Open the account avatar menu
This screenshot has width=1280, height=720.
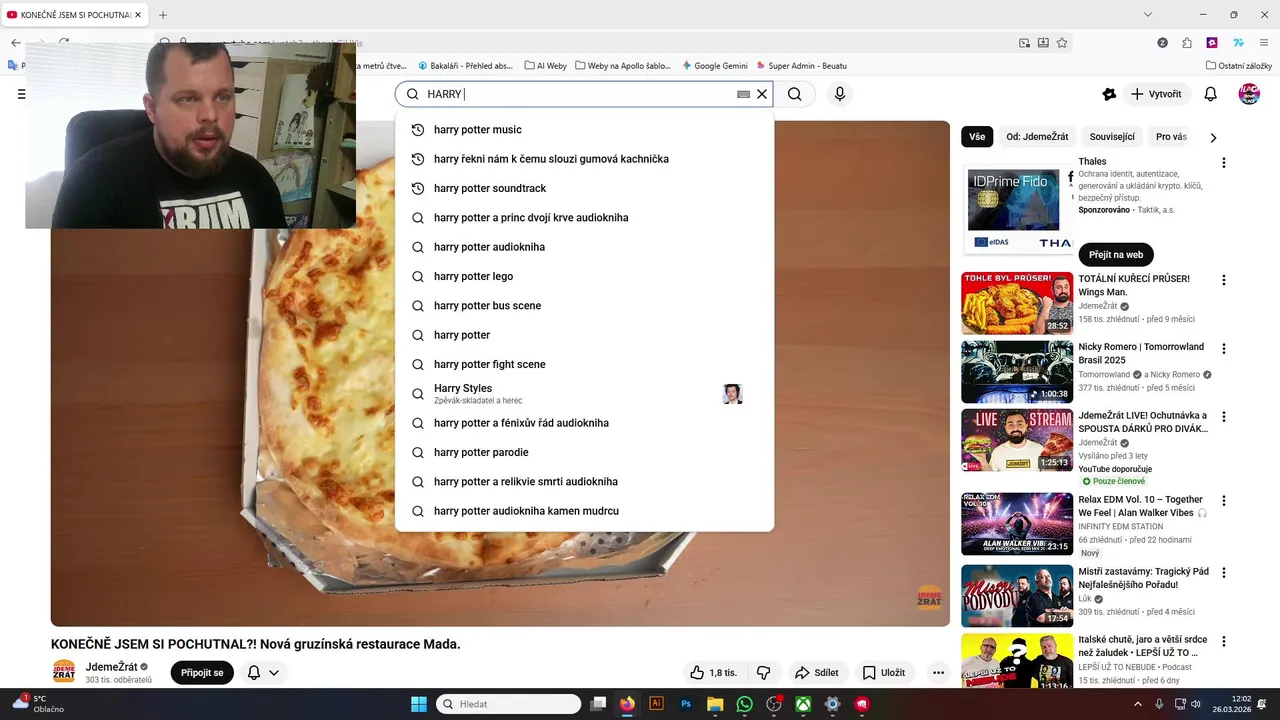point(1249,94)
